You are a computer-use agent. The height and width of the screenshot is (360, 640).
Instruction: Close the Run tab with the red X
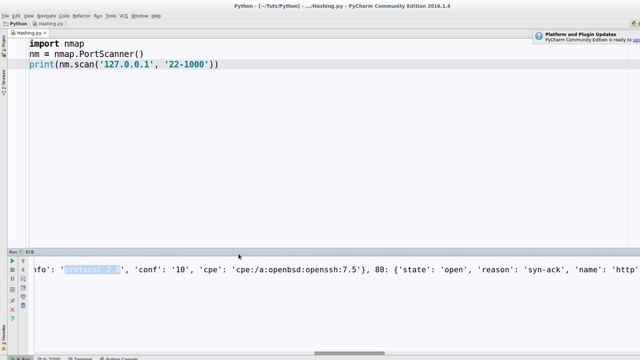coord(12,309)
